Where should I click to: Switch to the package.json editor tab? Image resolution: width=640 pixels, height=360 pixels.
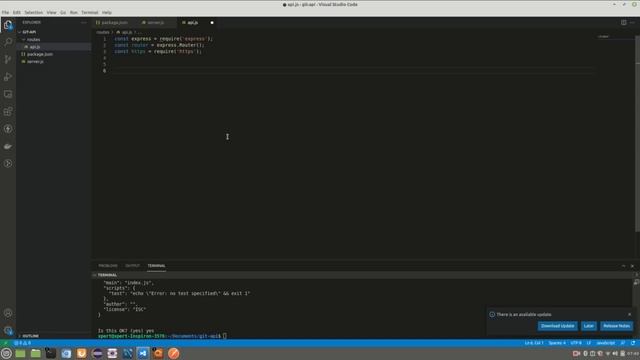[x=115, y=22]
